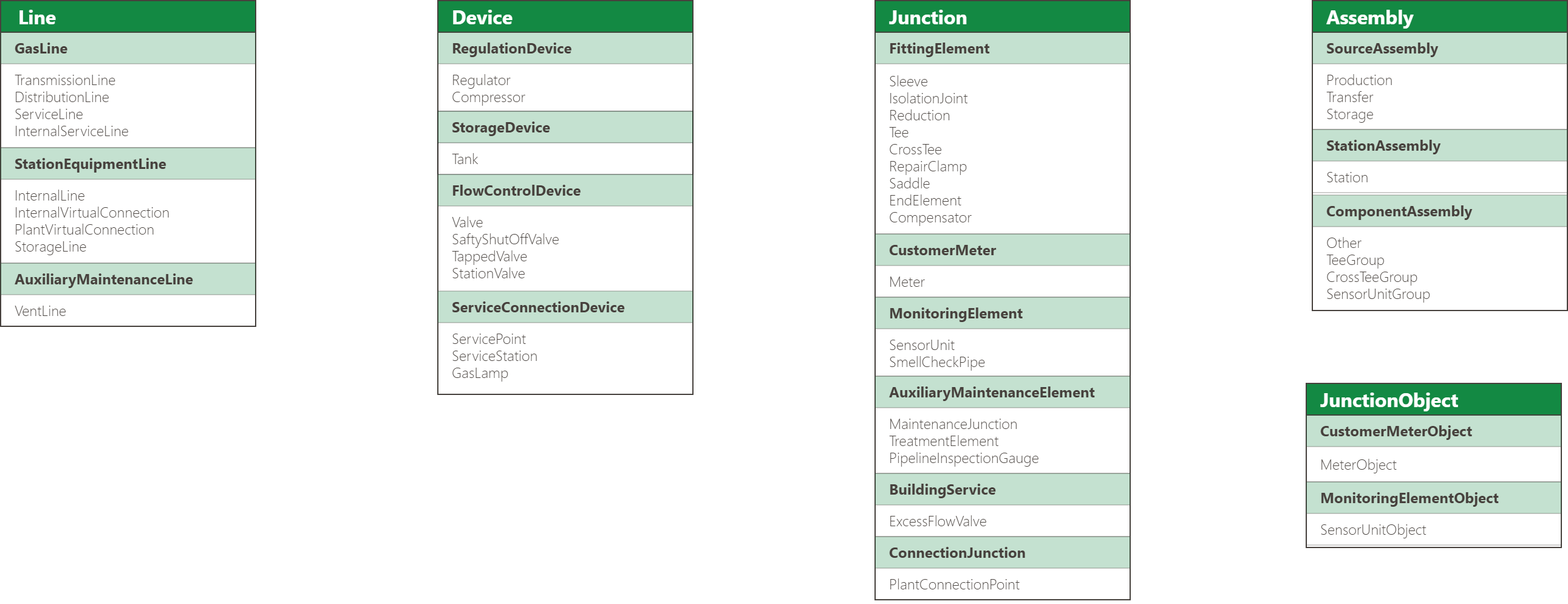Select the StationEquipmentLine group heading
1568x604 pixels.
coord(90,165)
